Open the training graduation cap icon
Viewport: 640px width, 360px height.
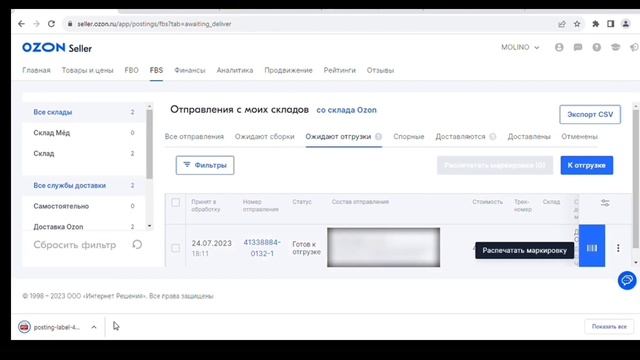(x=616, y=47)
